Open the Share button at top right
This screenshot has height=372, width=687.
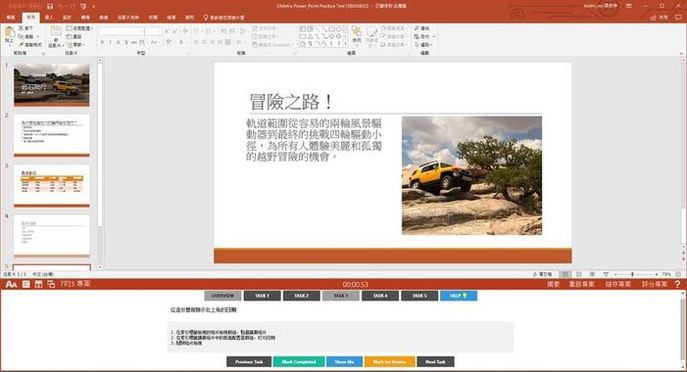point(659,17)
